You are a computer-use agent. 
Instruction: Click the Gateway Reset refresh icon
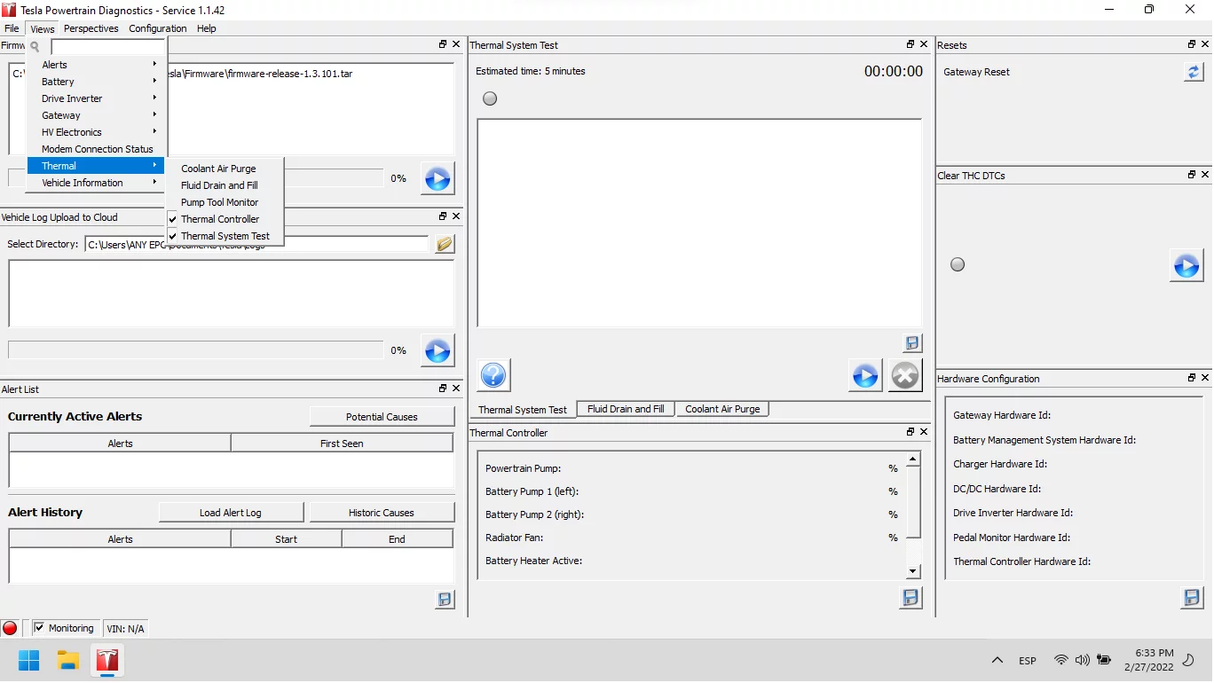coord(1193,72)
